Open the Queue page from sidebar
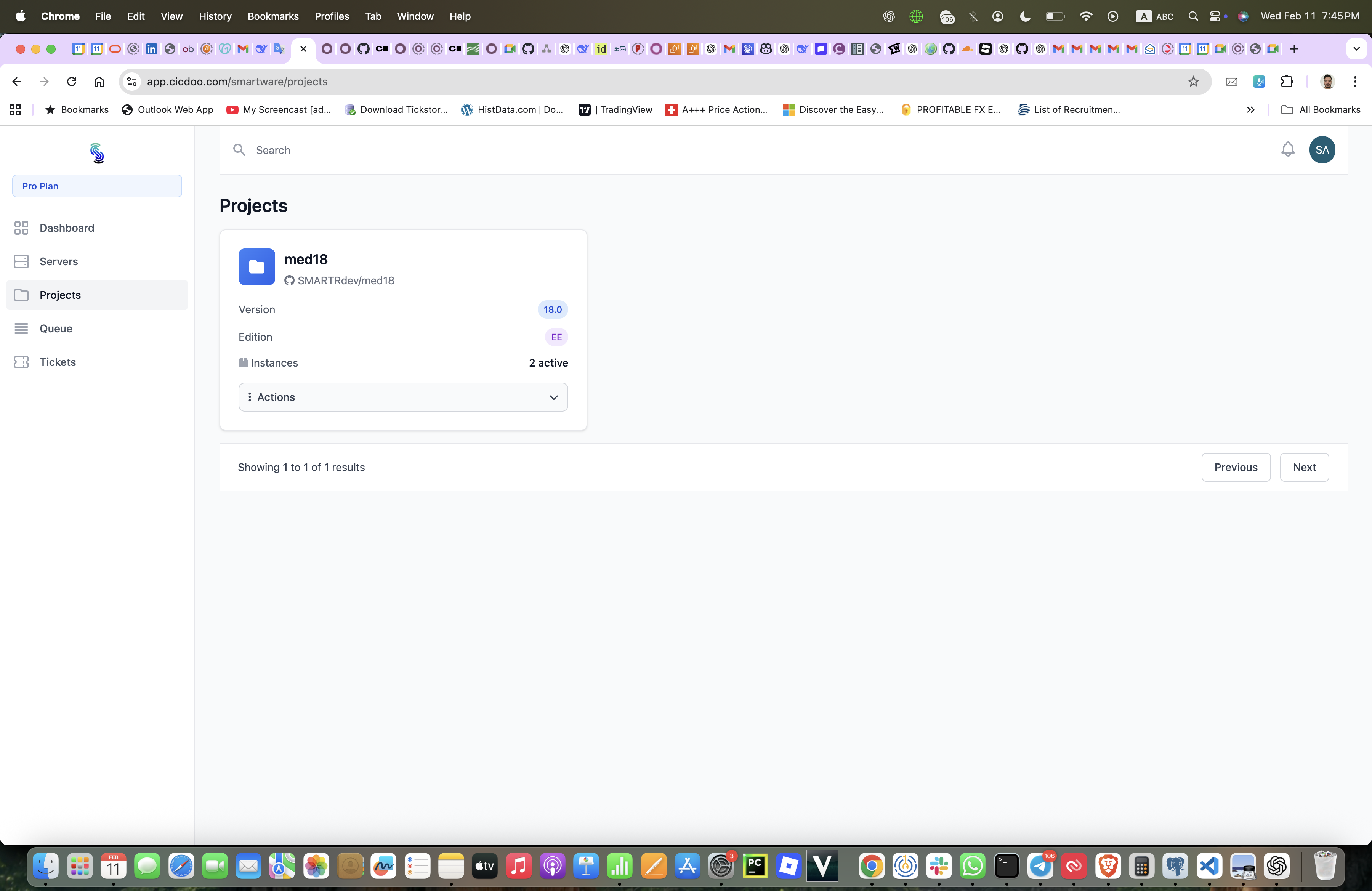This screenshot has width=1372, height=891. (x=56, y=329)
